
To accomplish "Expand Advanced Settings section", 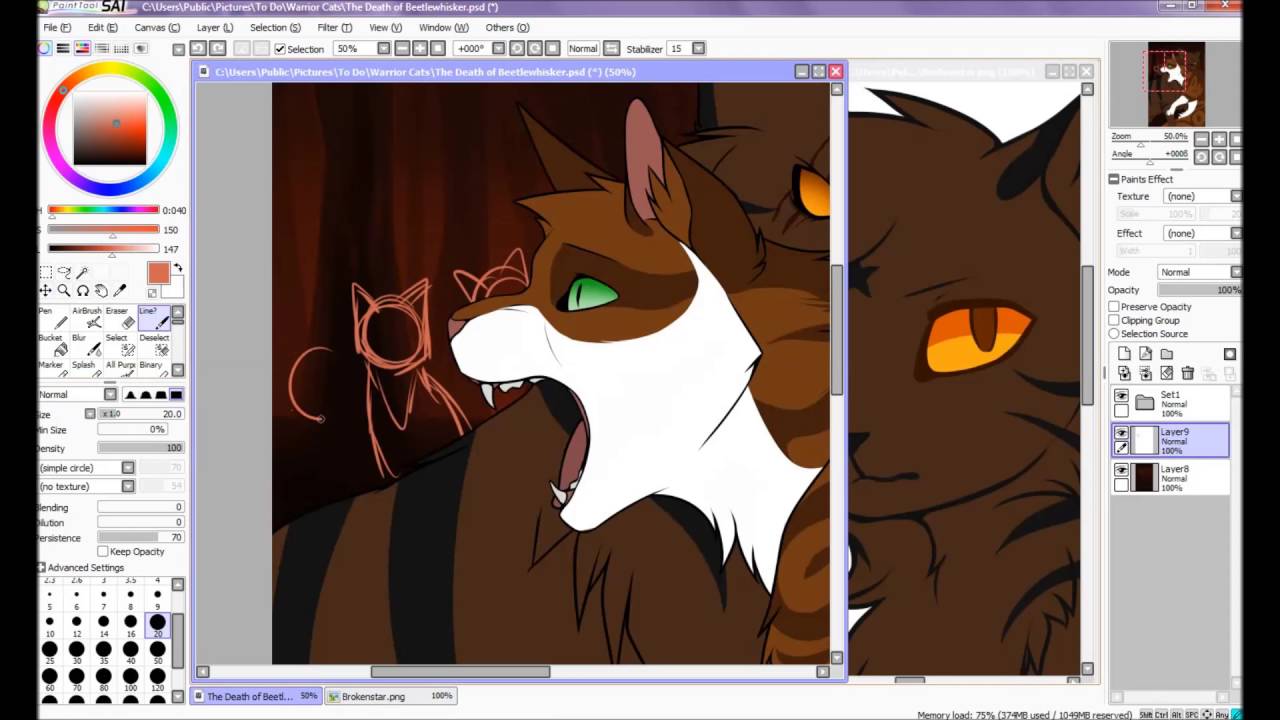I will click(x=43, y=567).
